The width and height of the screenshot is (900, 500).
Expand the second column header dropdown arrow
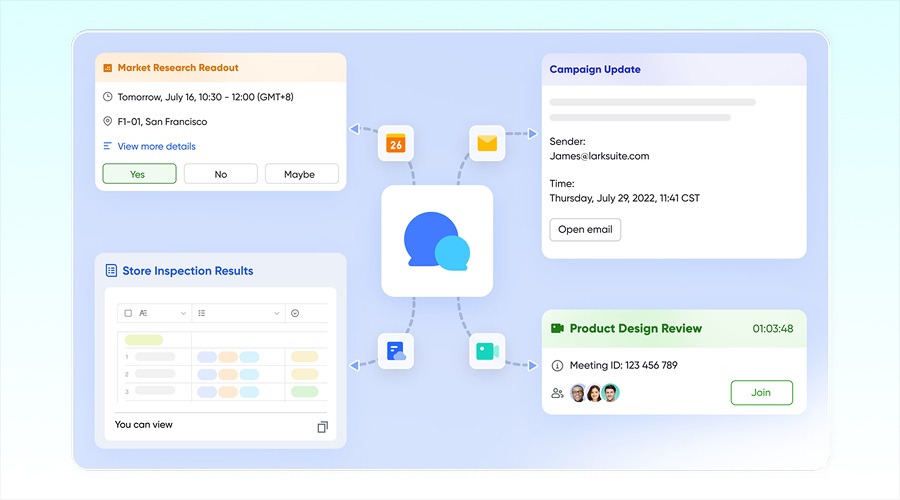[277, 313]
